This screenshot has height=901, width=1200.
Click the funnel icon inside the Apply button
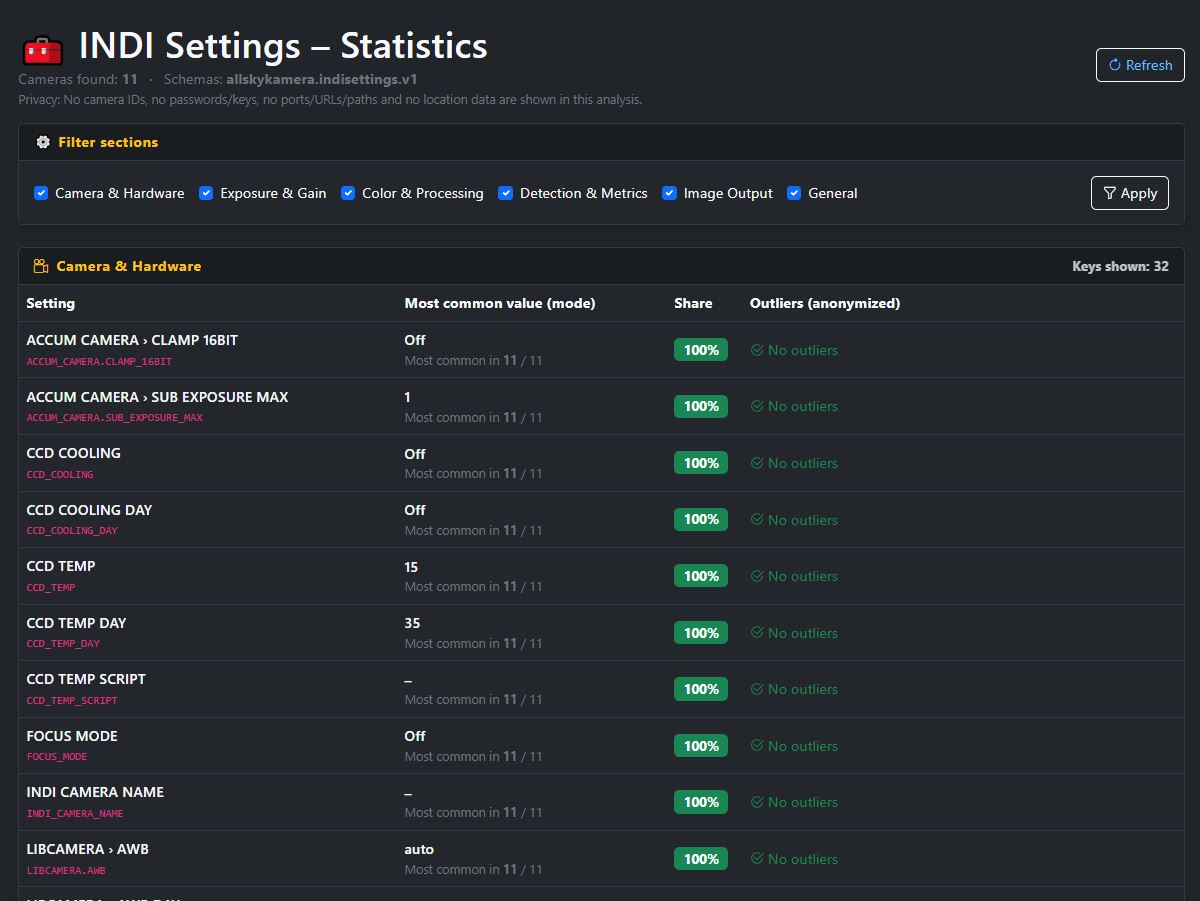click(1111, 193)
